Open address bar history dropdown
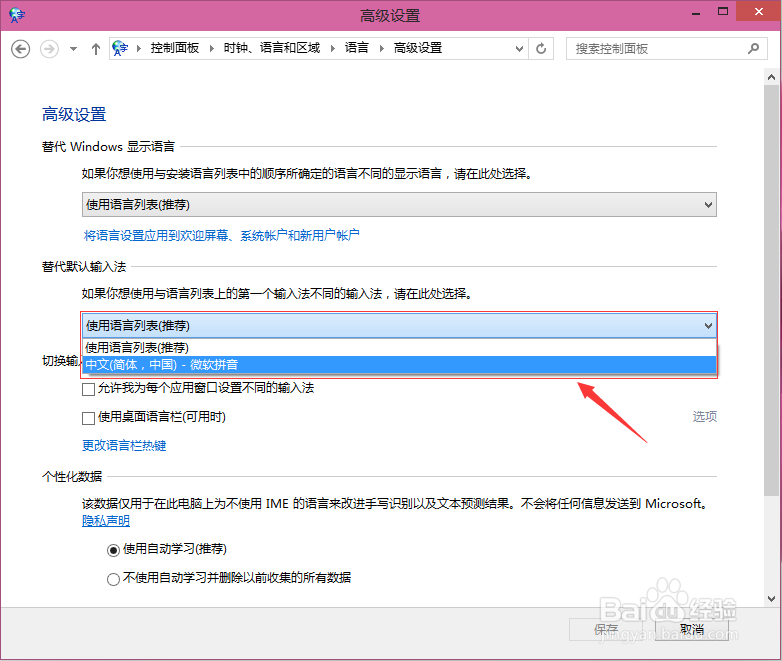Screen dimensions: 782x661 [x=519, y=49]
